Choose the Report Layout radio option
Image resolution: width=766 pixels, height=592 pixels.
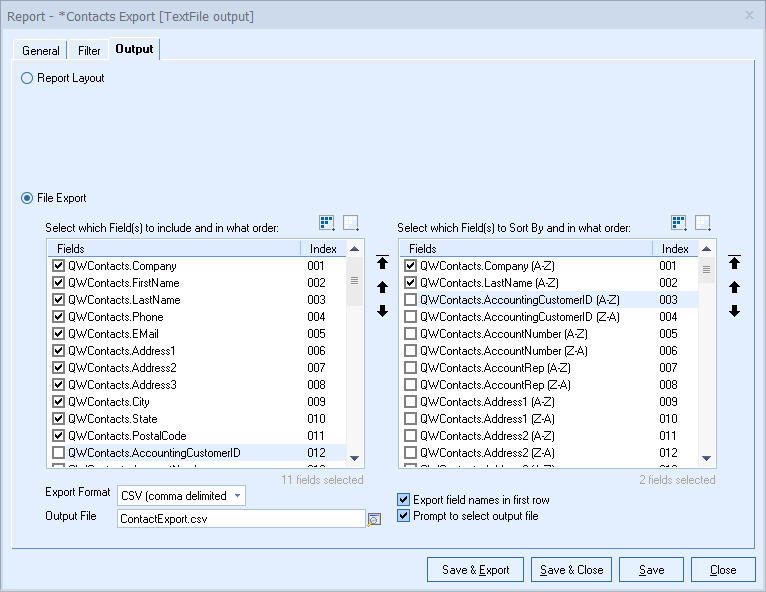click(27, 78)
